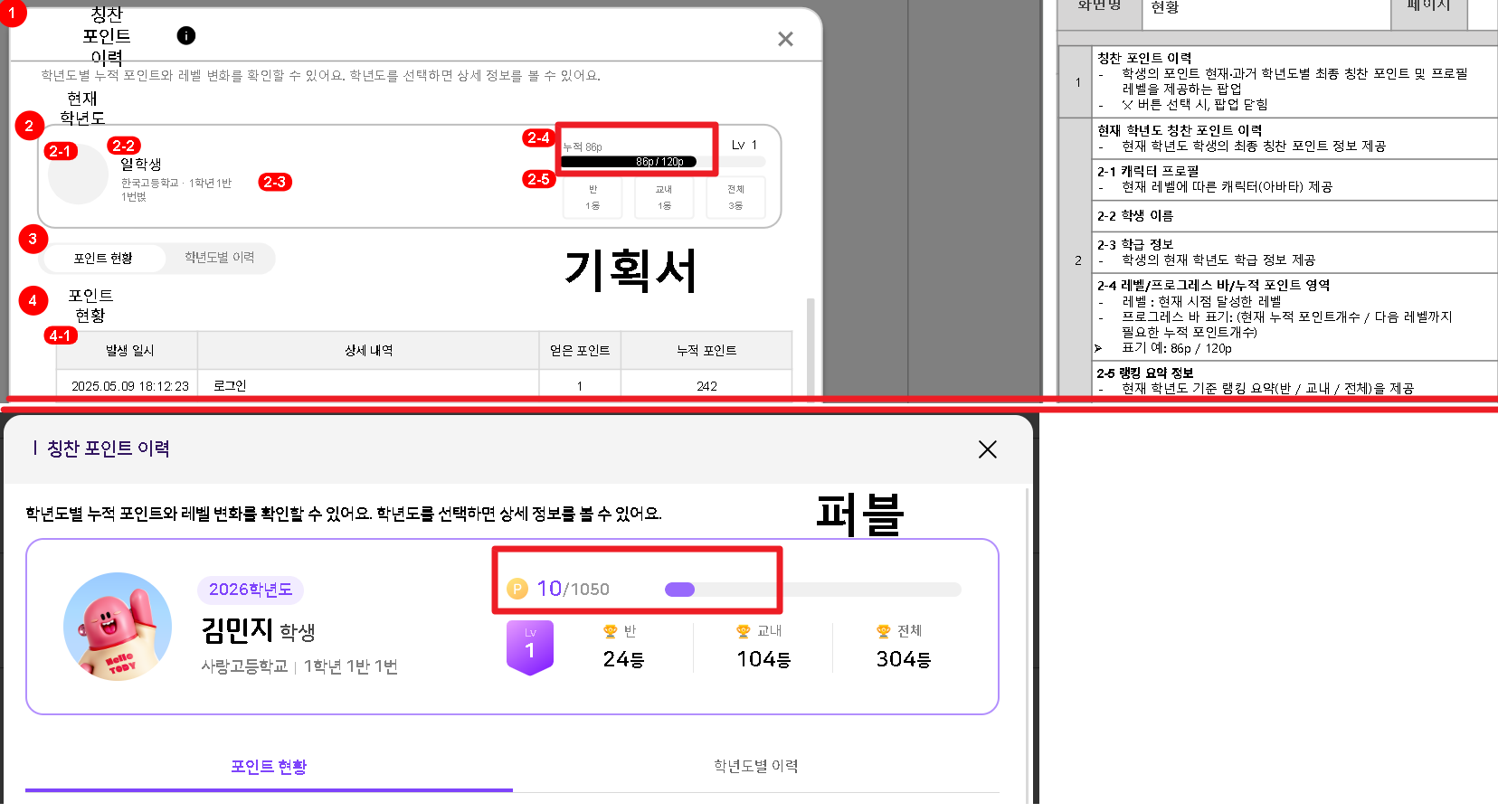Click the trophy icon next to 반
This screenshot has width=1498, height=812.
[x=611, y=631]
